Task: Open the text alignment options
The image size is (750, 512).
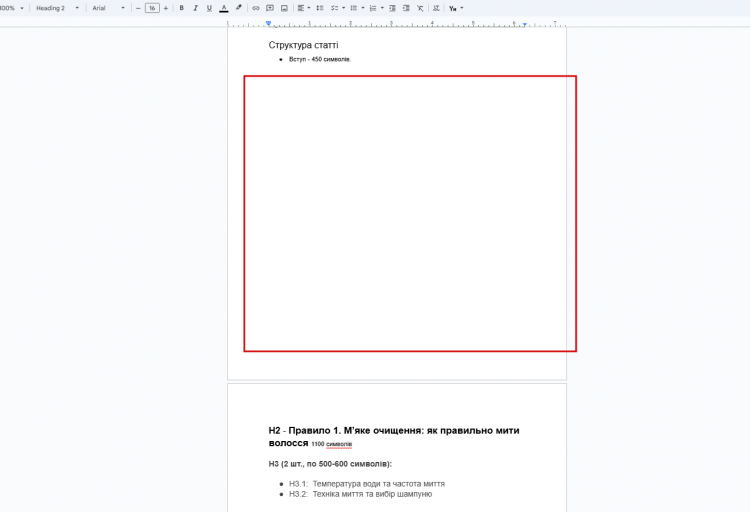Action: point(303,8)
